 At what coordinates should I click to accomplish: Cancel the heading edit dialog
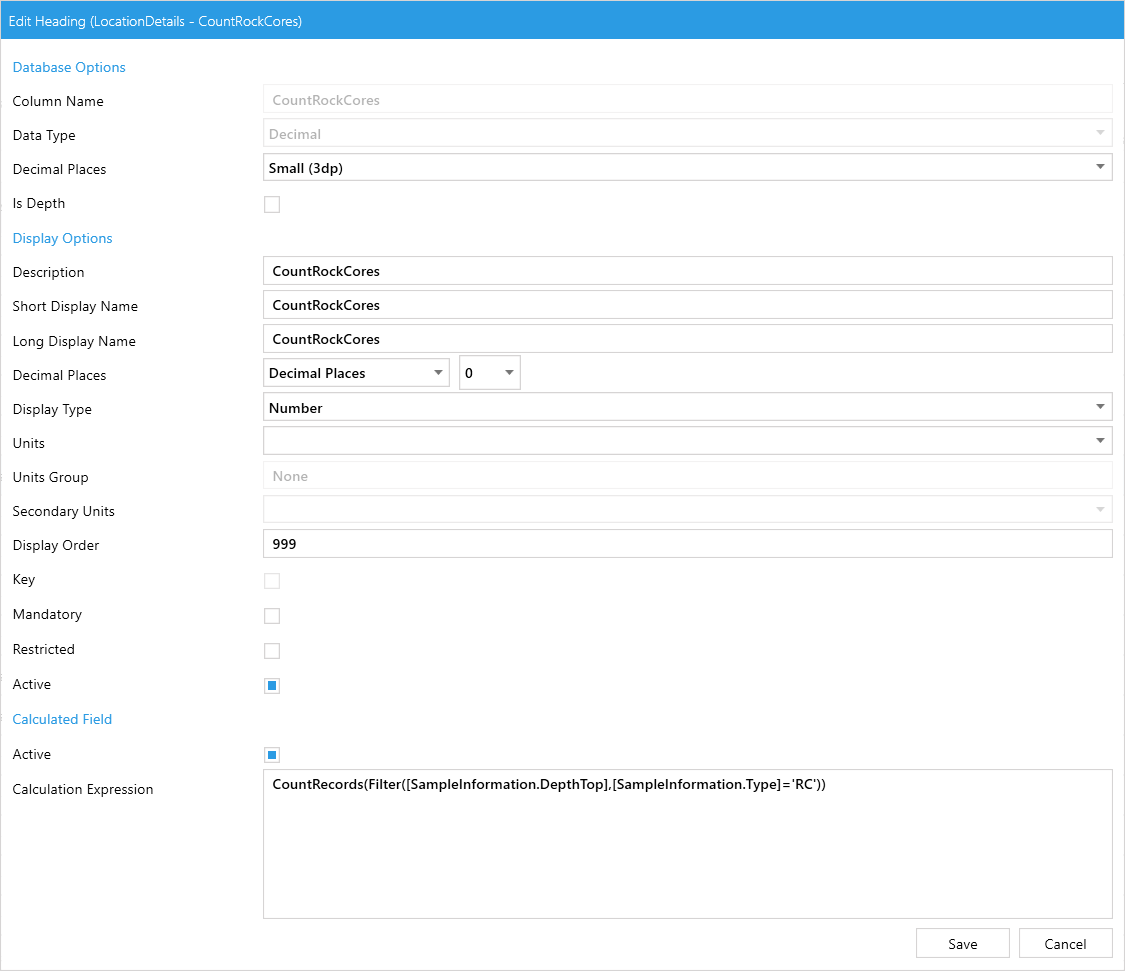click(1065, 944)
